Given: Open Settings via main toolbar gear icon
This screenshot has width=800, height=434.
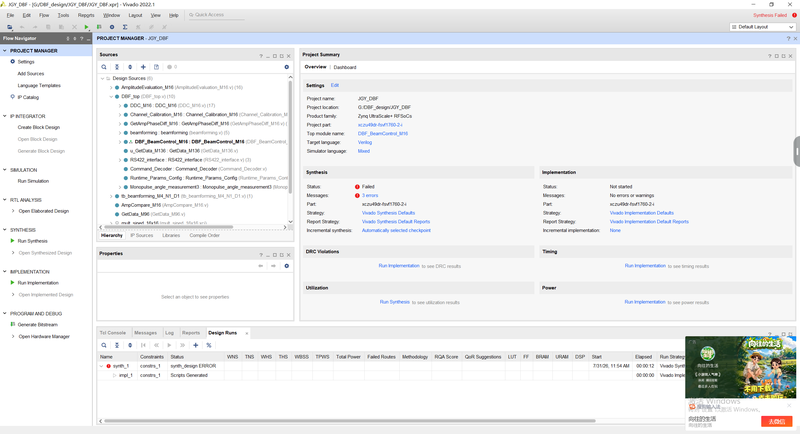Looking at the screenshot, I should [112, 27].
